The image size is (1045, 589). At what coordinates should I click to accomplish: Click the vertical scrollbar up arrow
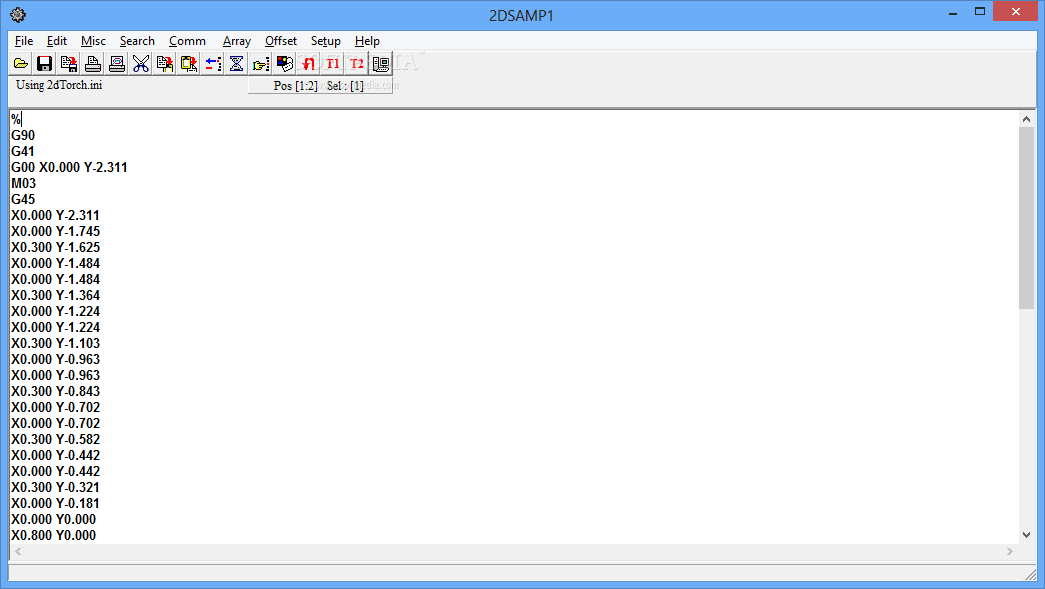pos(1026,119)
